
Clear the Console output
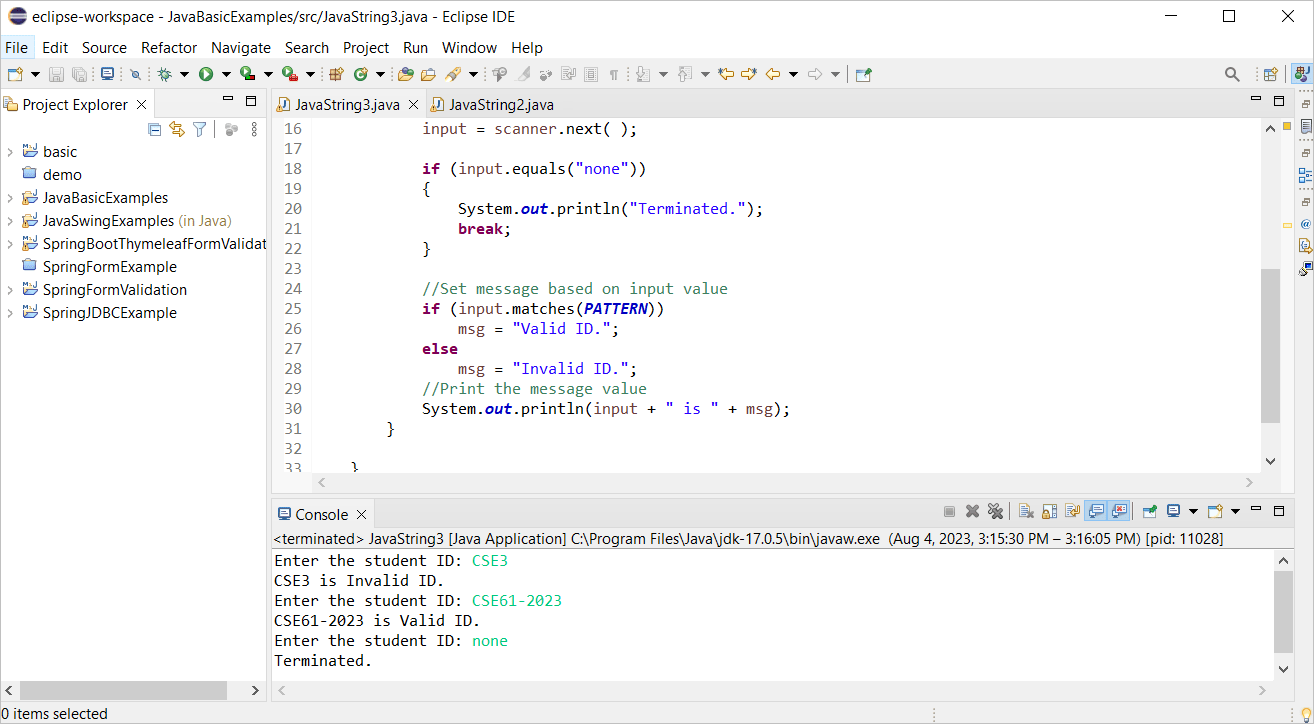(1026, 510)
